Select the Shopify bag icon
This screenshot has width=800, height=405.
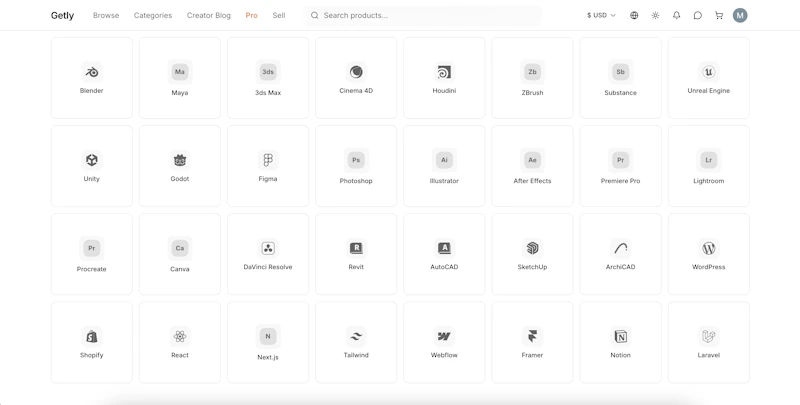pyautogui.click(x=92, y=337)
